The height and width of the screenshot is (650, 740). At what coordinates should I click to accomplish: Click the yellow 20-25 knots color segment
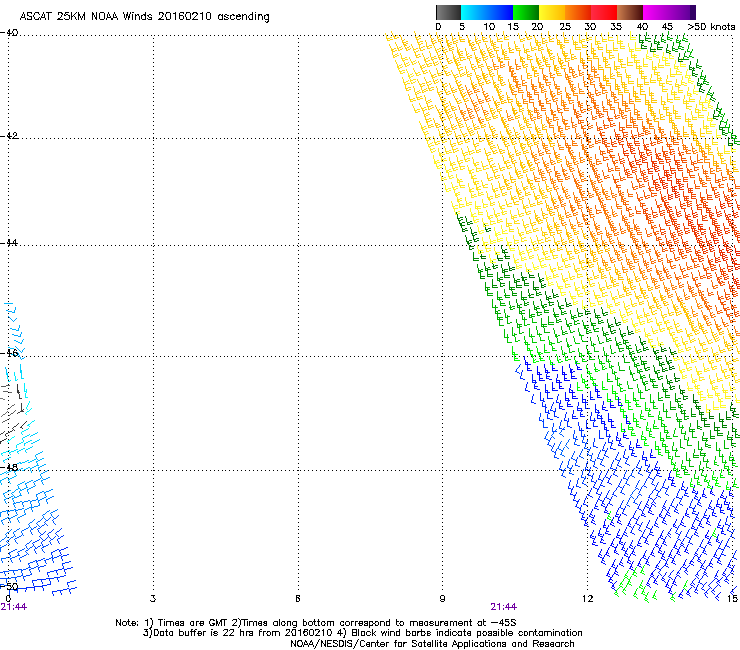[x=552, y=12]
